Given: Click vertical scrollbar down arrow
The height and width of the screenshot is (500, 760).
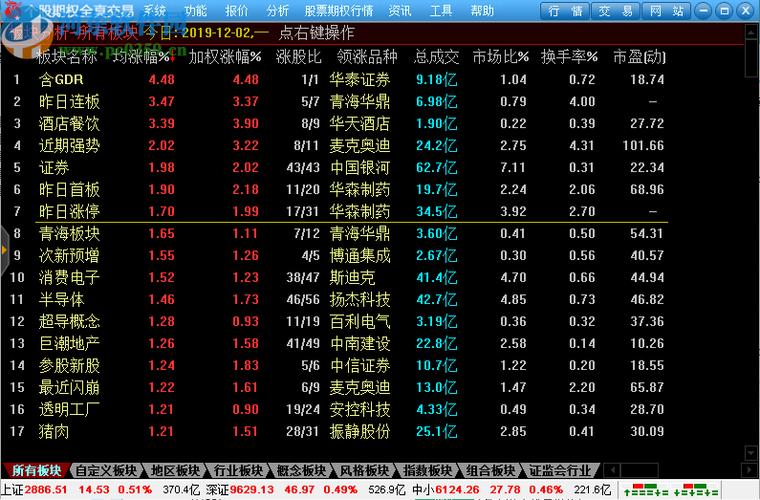Looking at the screenshot, I should pos(752,453).
